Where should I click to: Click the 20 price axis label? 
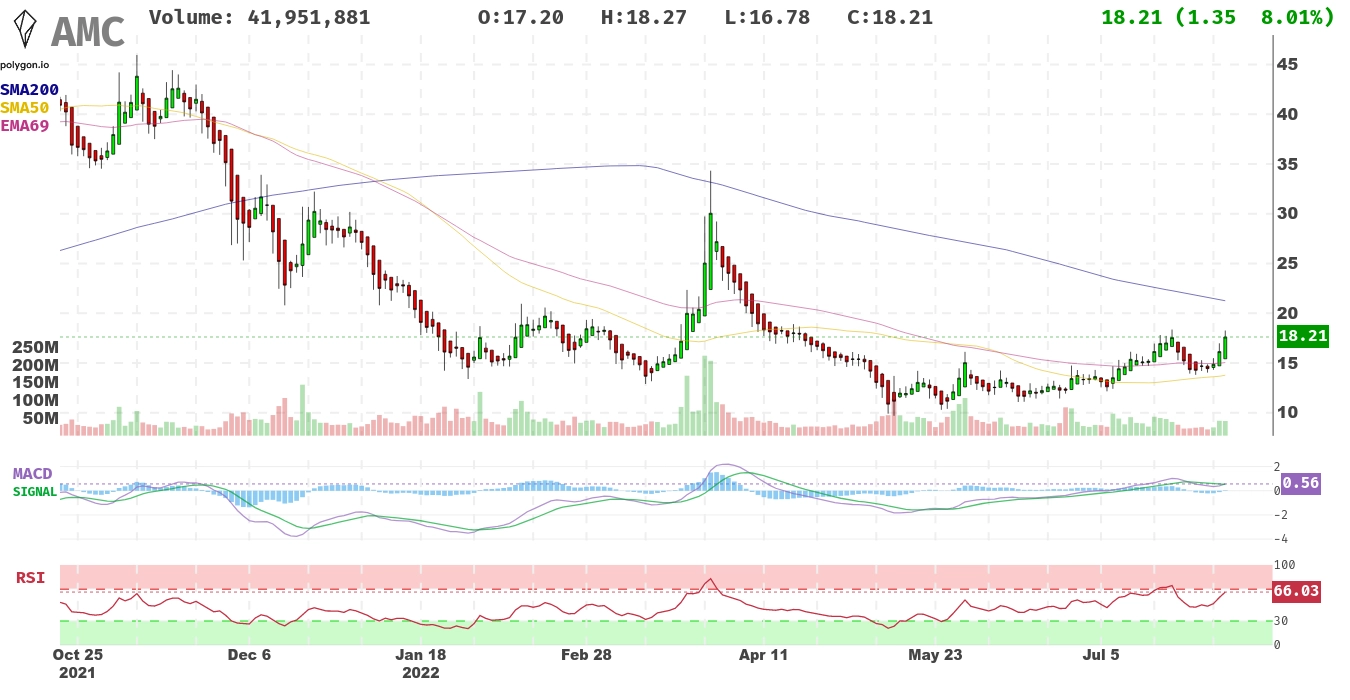pyautogui.click(x=1288, y=313)
